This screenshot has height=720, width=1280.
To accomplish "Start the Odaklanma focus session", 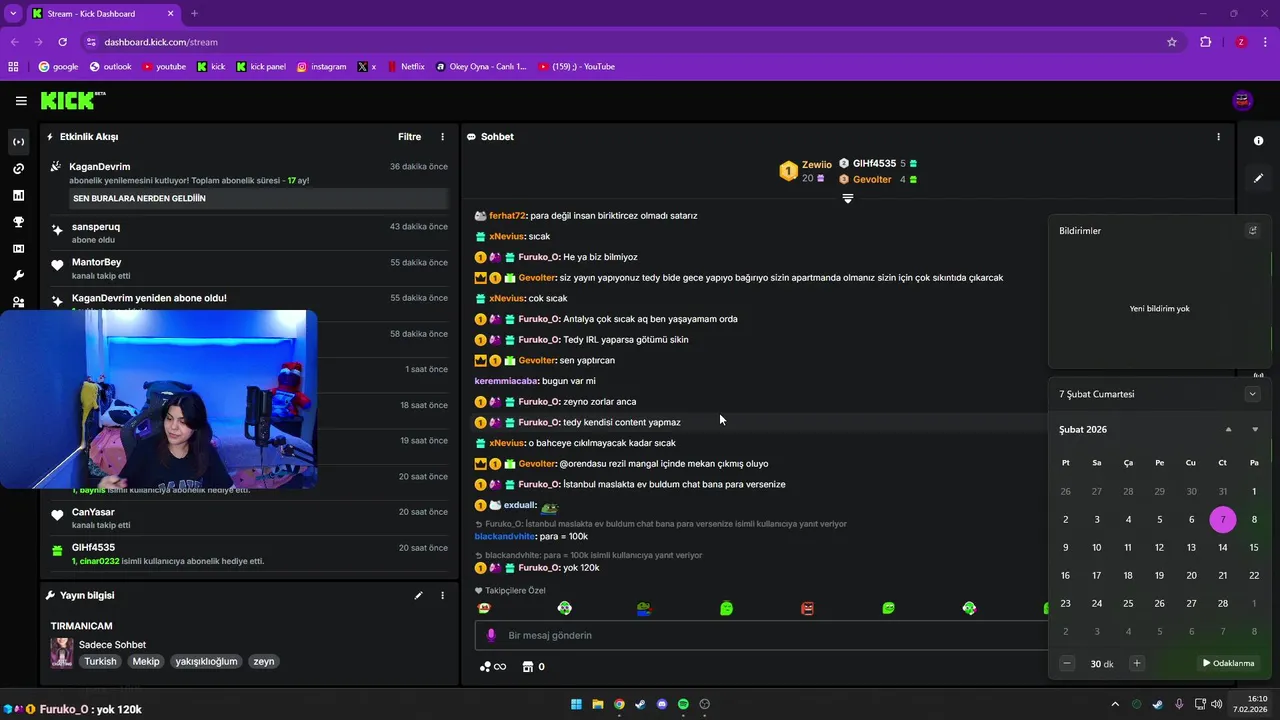I will 1229,663.
